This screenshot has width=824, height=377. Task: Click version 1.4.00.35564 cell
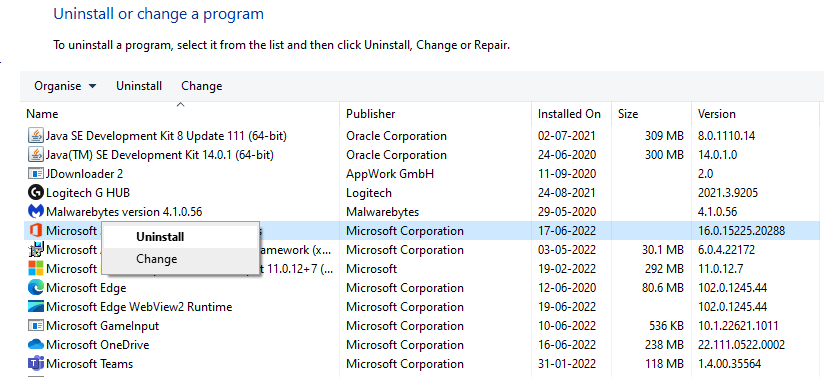click(729, 363)
